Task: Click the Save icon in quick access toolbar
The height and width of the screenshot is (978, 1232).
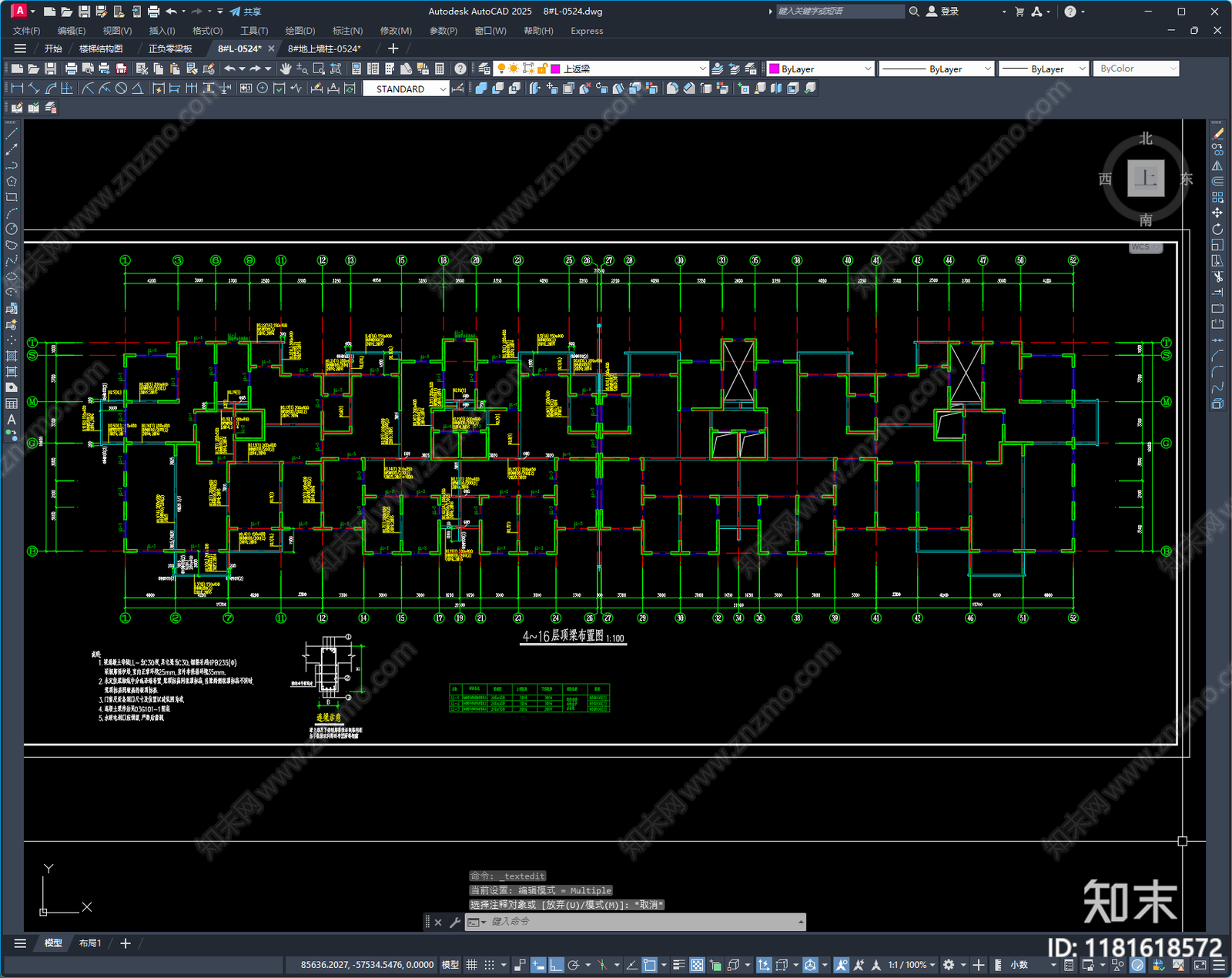Action: click(85, 12)
